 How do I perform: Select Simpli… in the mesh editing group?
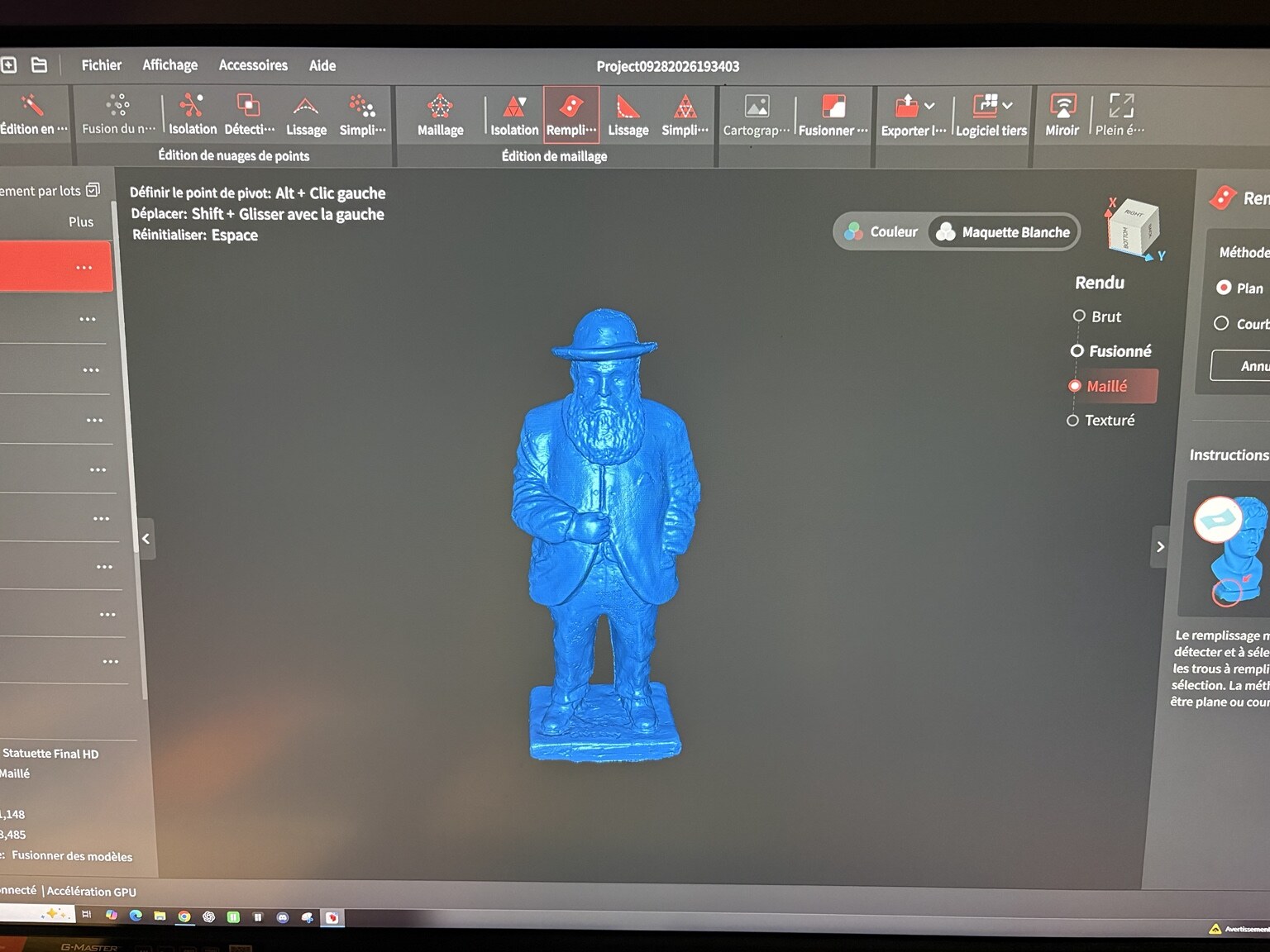[685, 114]
